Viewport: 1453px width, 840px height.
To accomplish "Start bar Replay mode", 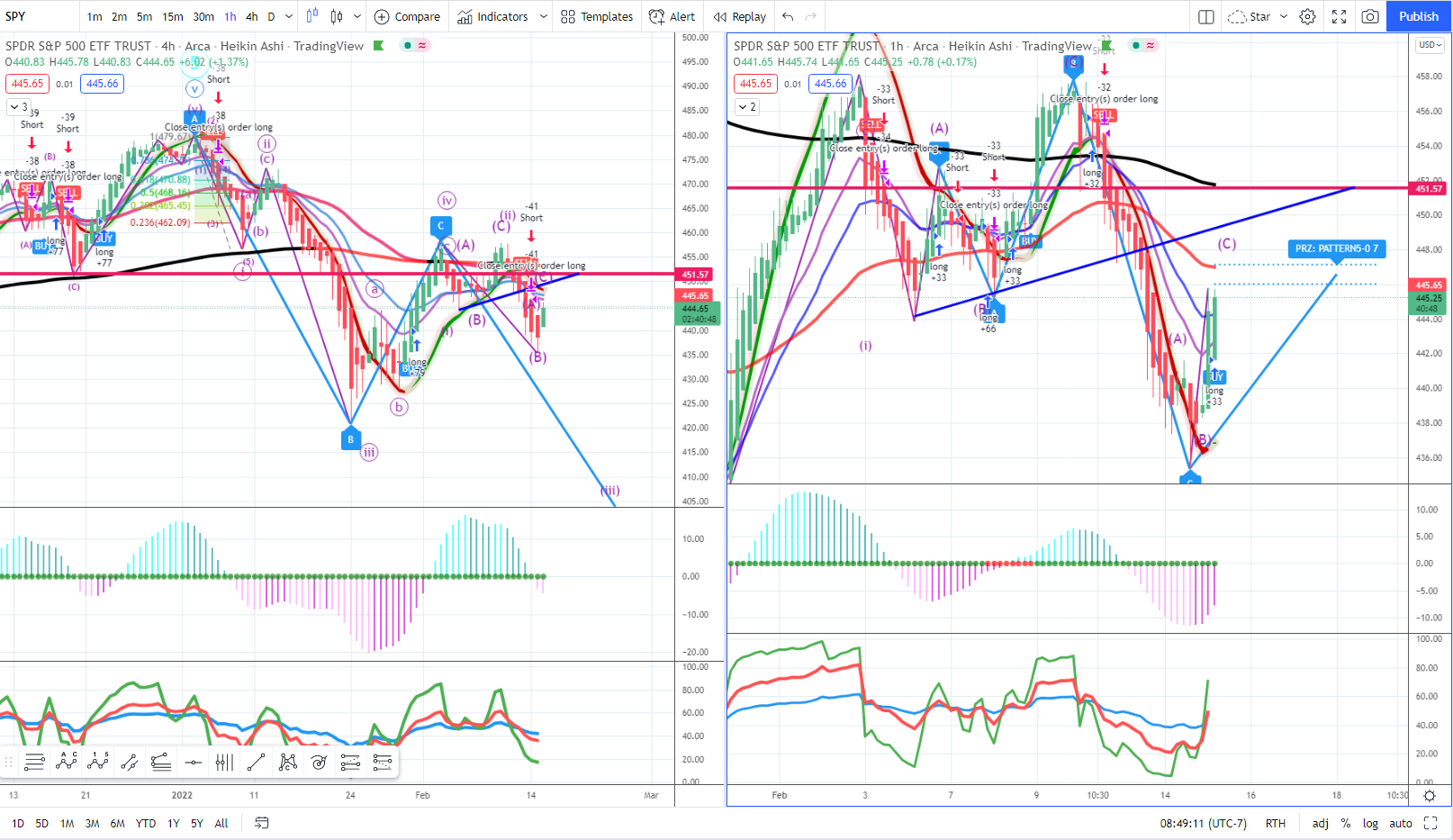I will tap(740, 16).
